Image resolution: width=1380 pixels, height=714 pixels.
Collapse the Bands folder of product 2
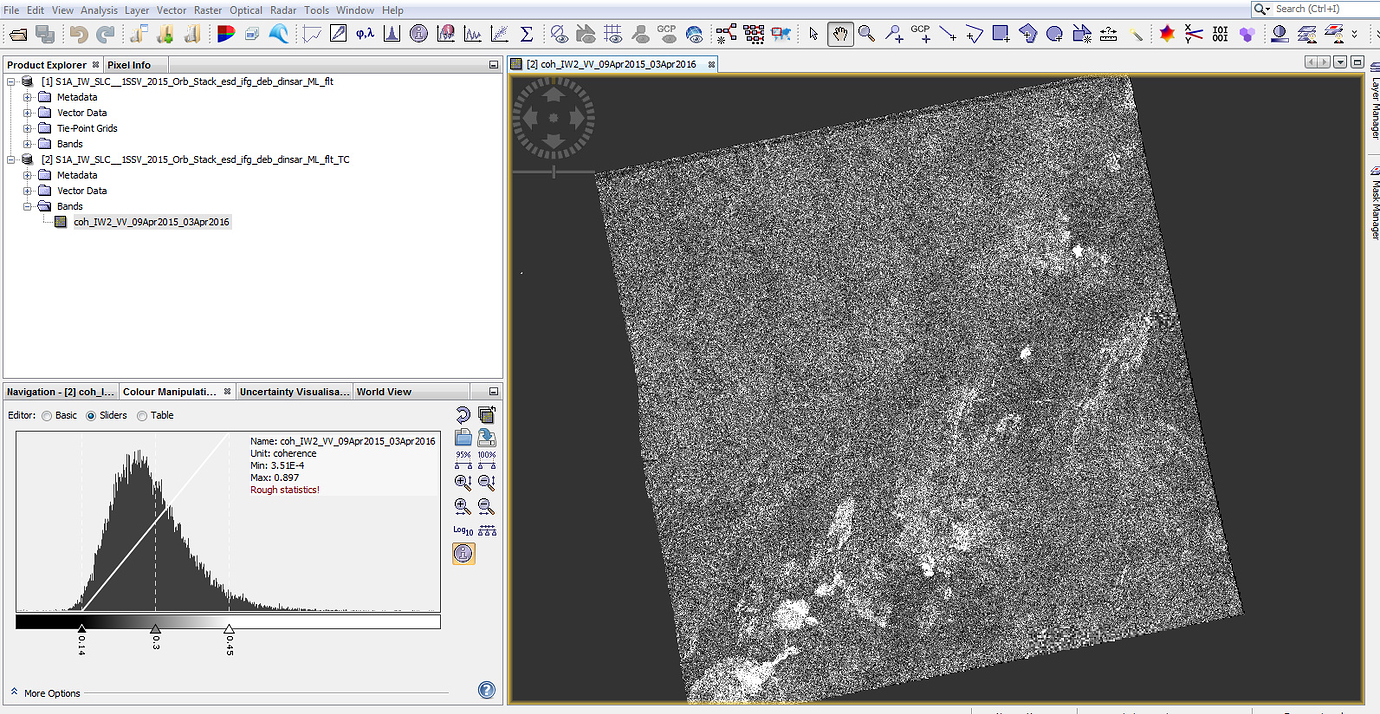coord(25,206)
